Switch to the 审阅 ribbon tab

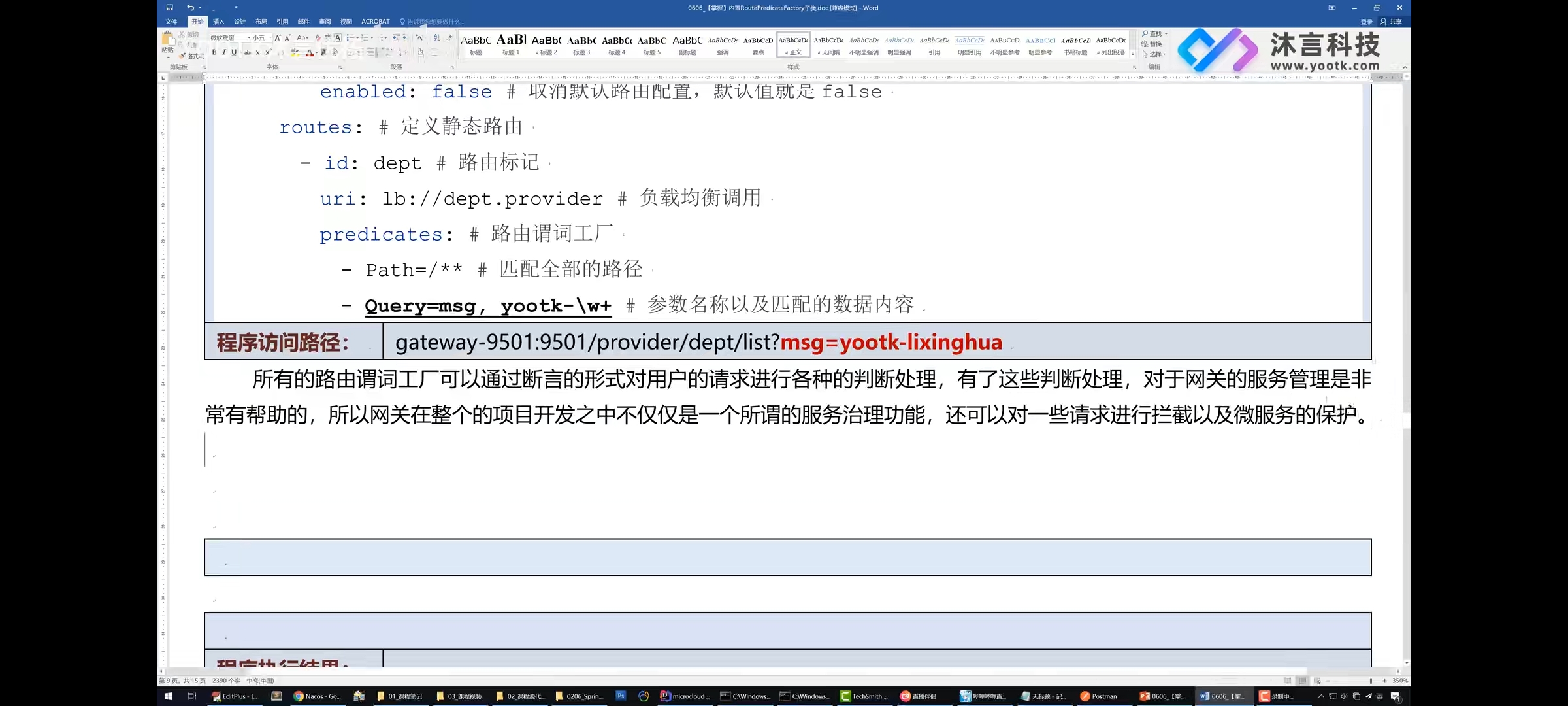pyautogui.click(x=325, y=22)
